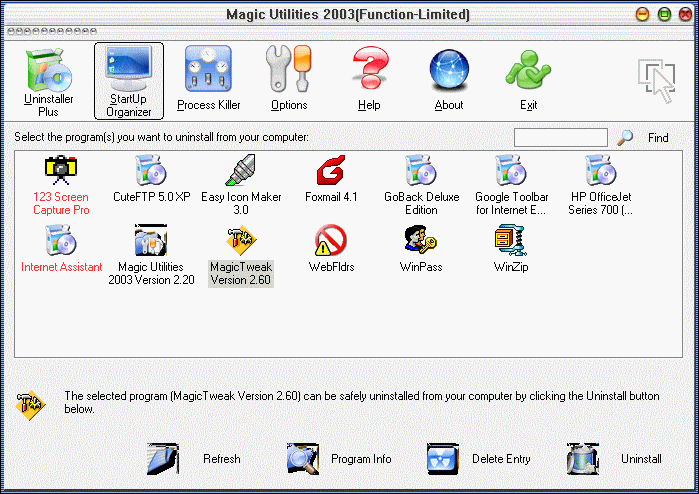Viewport: 699px width, 494px height.
Task: Click the Uninstall label
Action: [641, 459]
